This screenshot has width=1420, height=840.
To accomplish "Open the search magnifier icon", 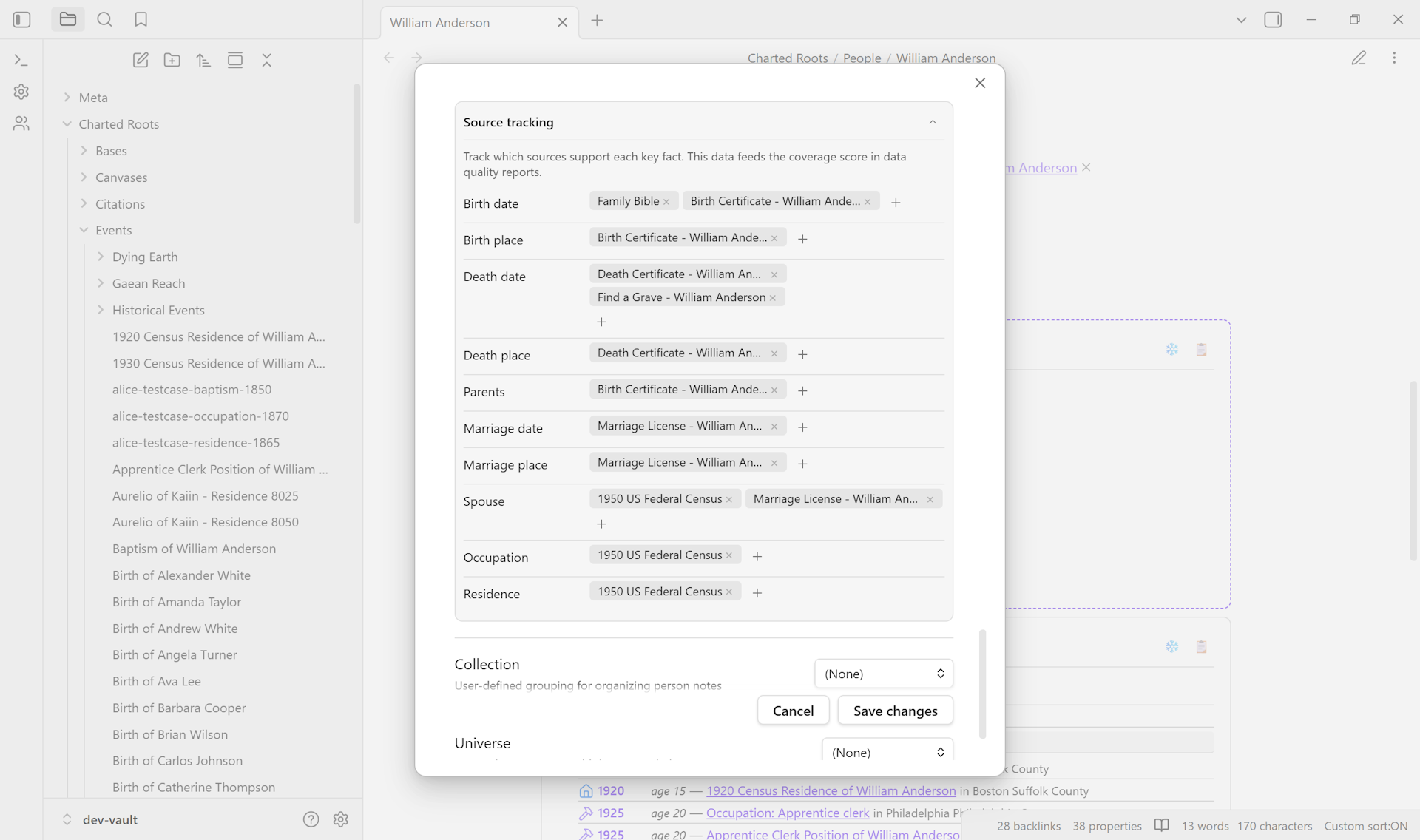I will click(x=105, y=19).
